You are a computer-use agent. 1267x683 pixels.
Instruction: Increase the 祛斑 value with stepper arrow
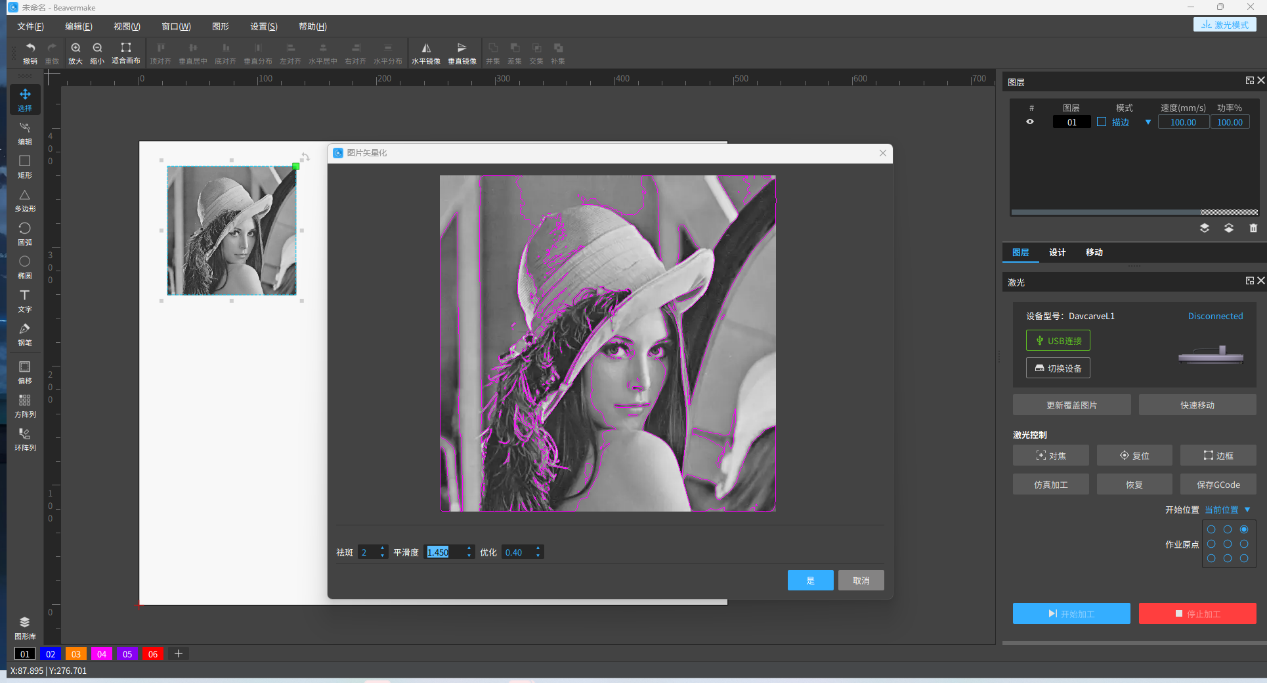coord(382,548)
